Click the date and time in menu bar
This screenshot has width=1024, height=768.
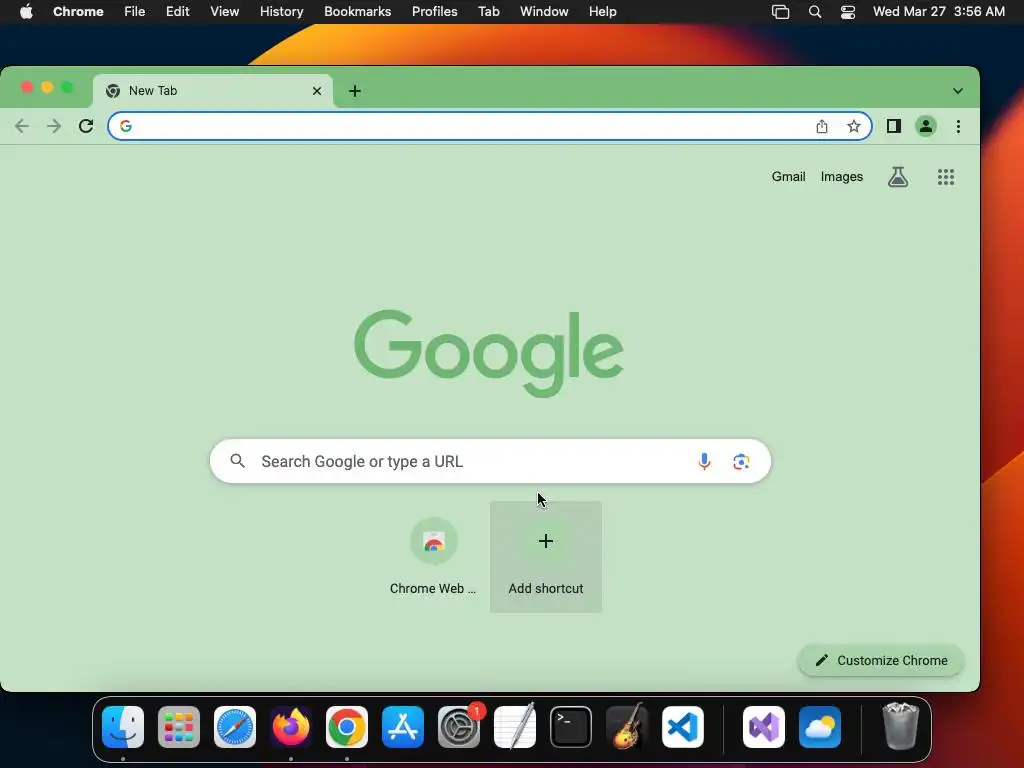[x=938, y=12]
